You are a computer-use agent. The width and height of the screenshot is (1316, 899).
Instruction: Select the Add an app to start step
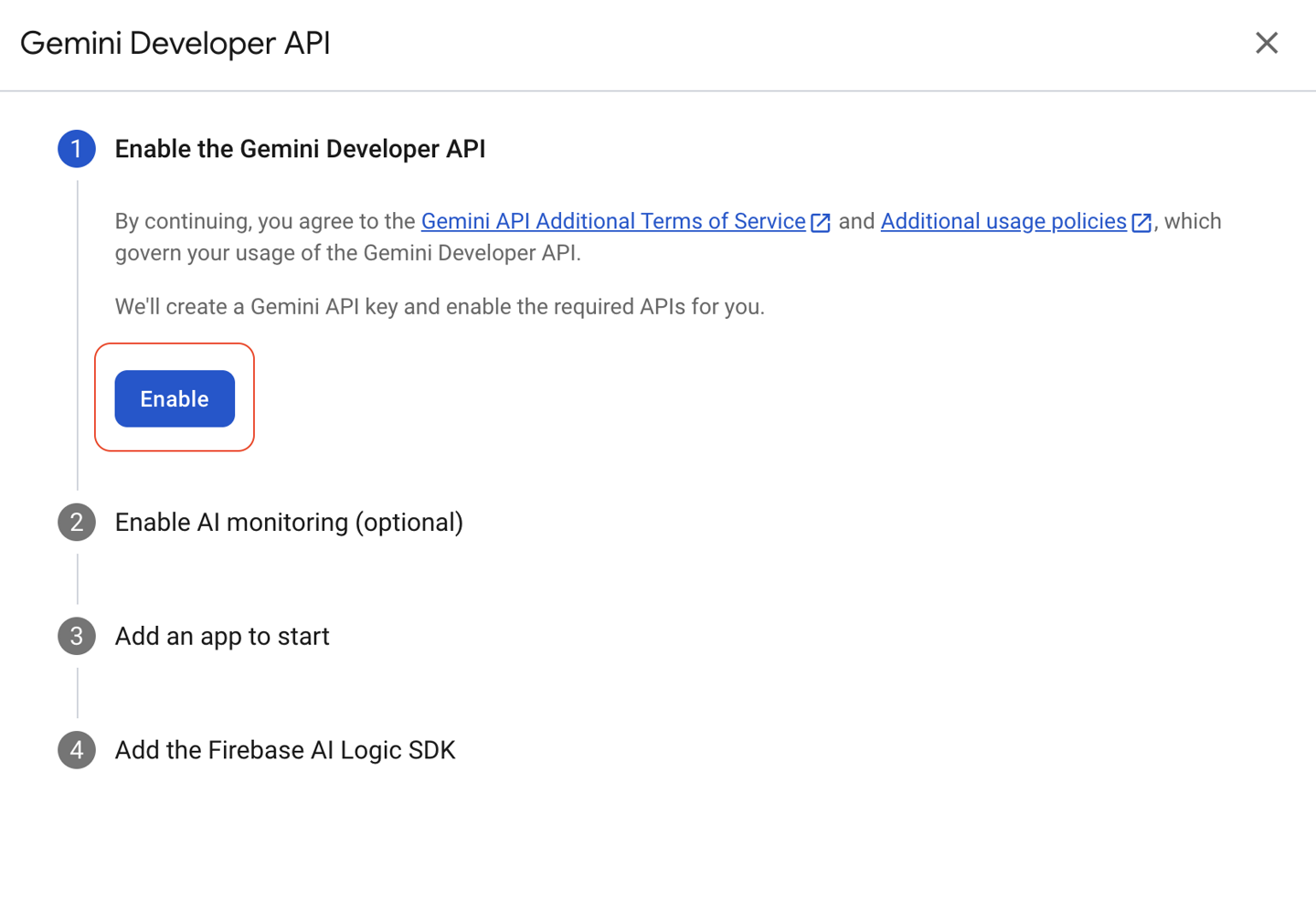pyautogui.click(x=221, y=636)
